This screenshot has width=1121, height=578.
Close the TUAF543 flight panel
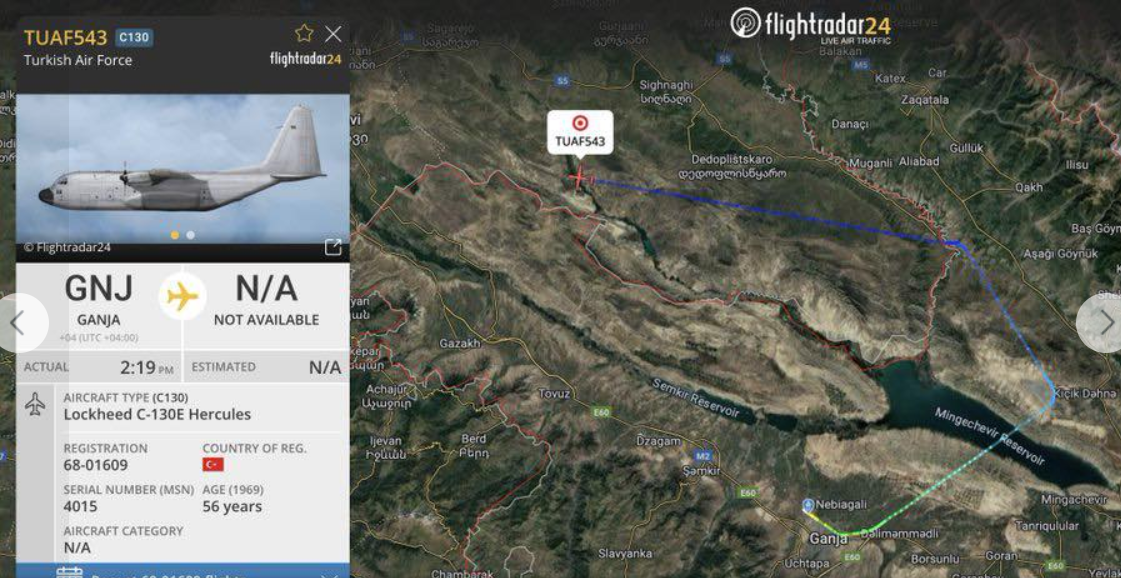(x=333, y=34)
